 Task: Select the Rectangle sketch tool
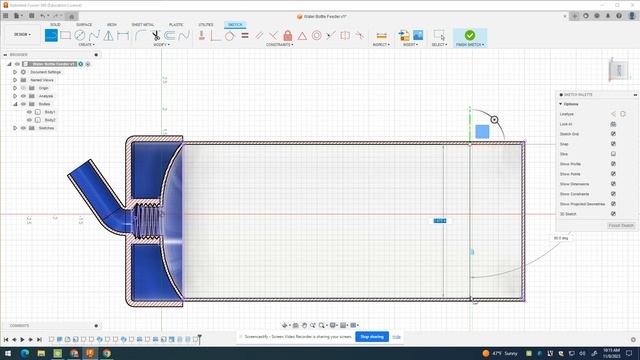pyautogui.click(x=65, y=36)
